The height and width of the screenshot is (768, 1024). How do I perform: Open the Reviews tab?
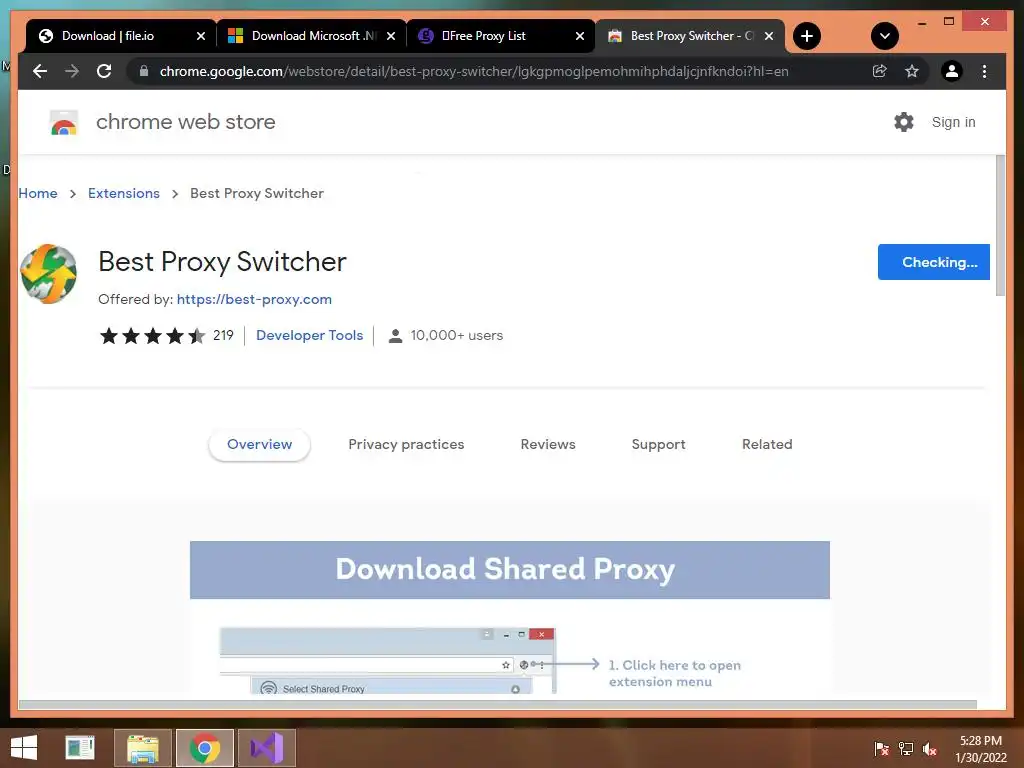pos(548,444)
